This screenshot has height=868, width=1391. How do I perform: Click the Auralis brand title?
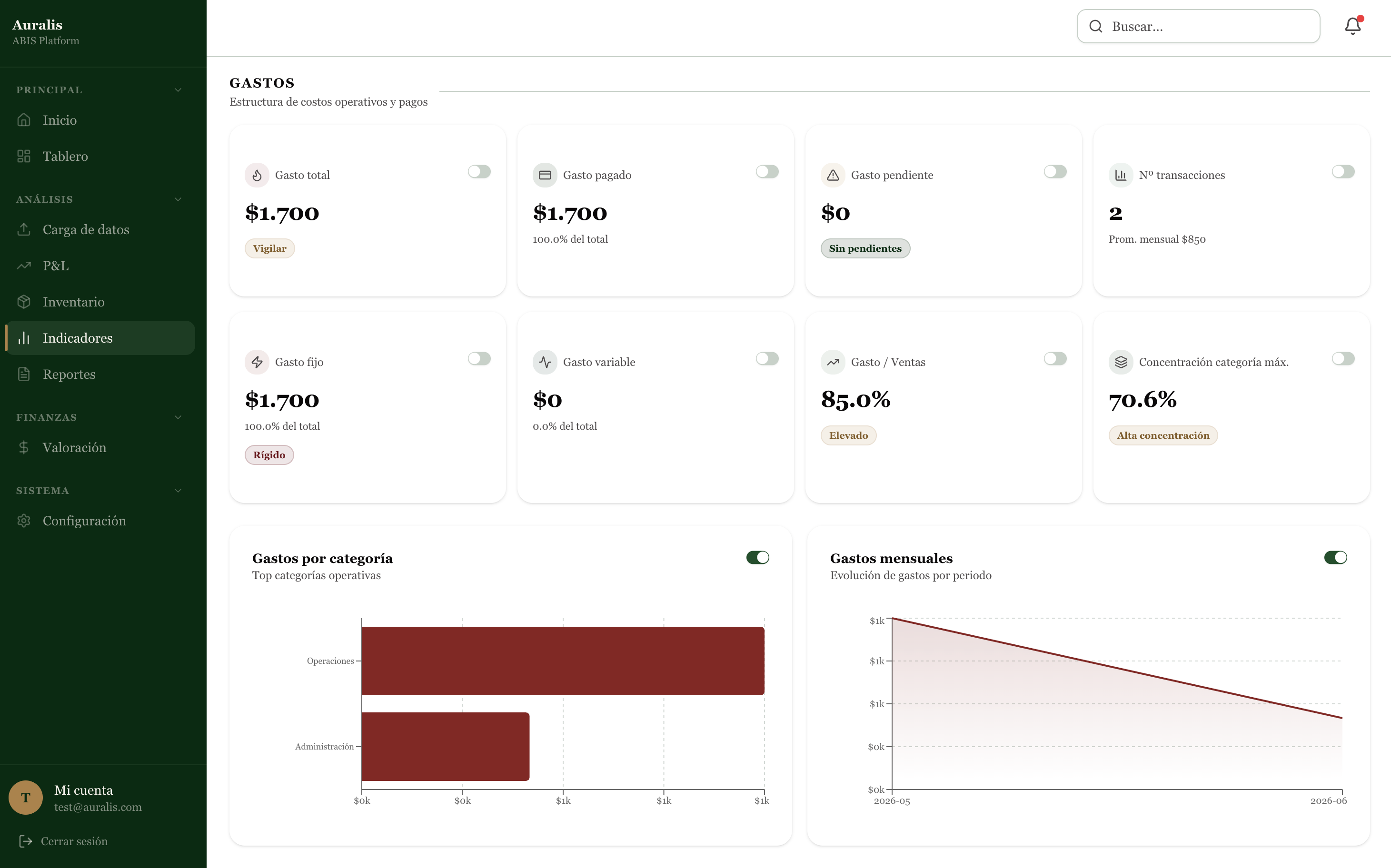pyautogui.click(x=37, y=25)
